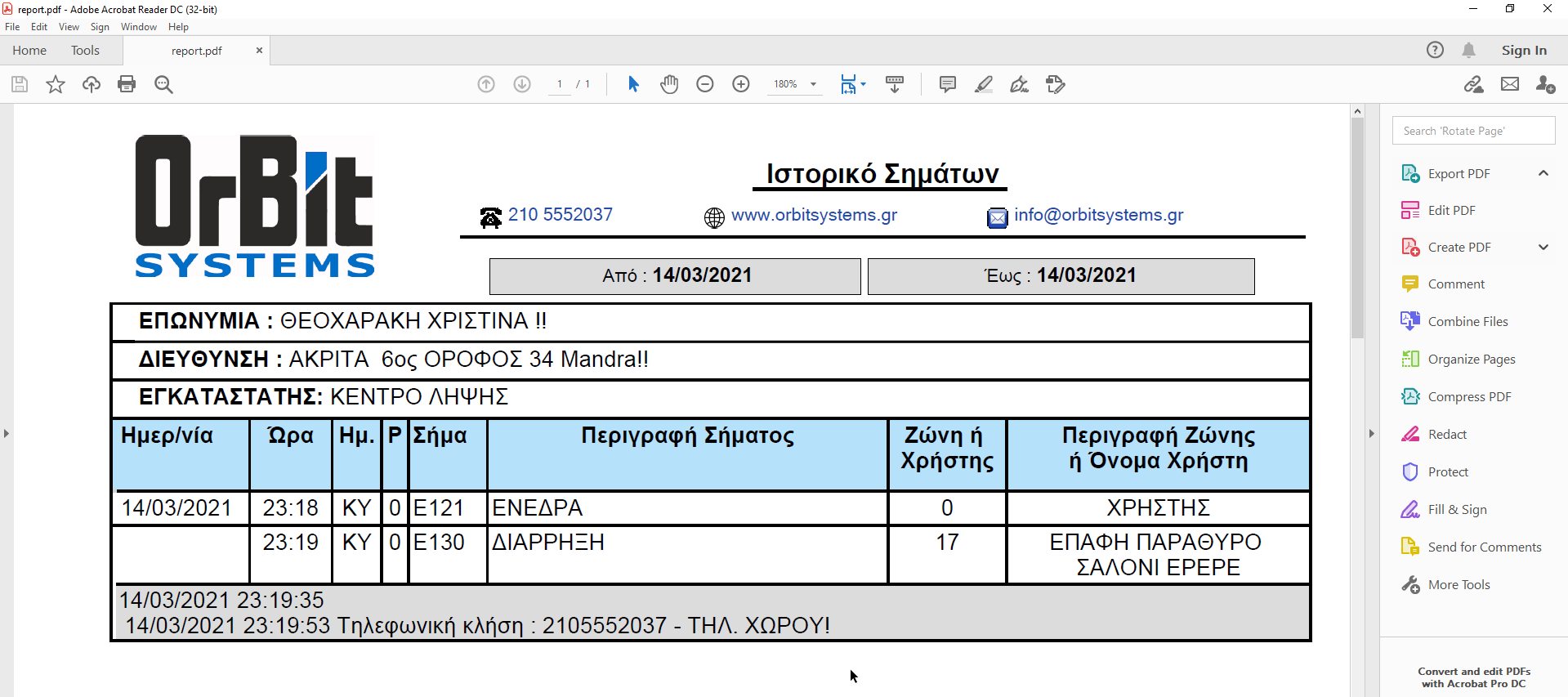Expand the Create PDF section

pos(1543,248)
